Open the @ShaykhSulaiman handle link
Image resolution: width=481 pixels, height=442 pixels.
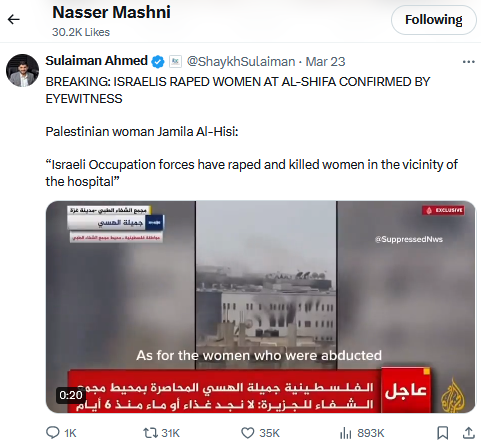241,62
